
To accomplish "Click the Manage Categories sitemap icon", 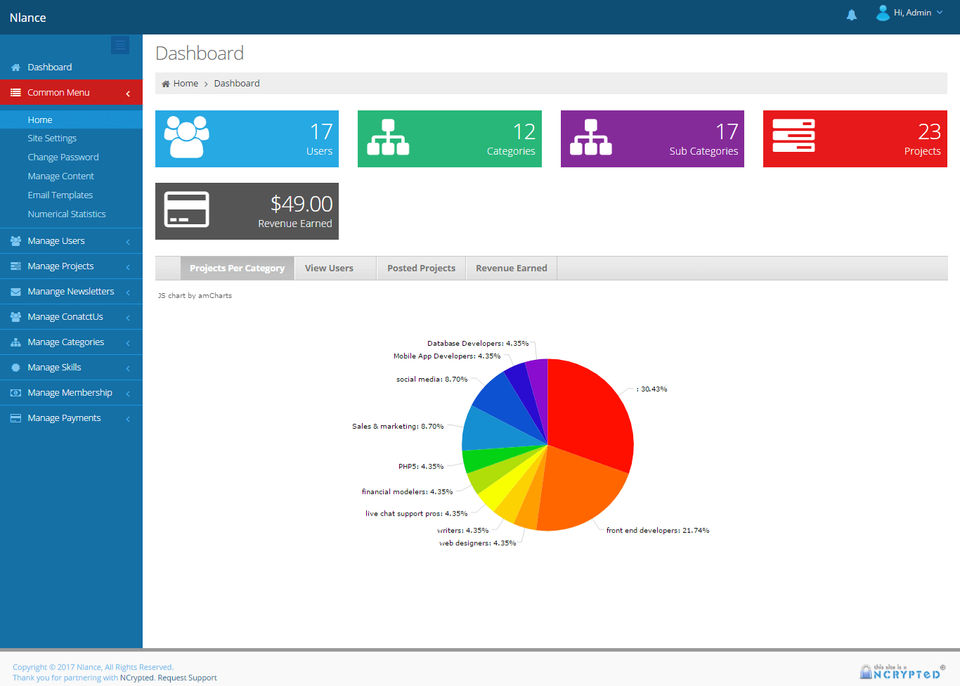I will click(x=16, y=342).
